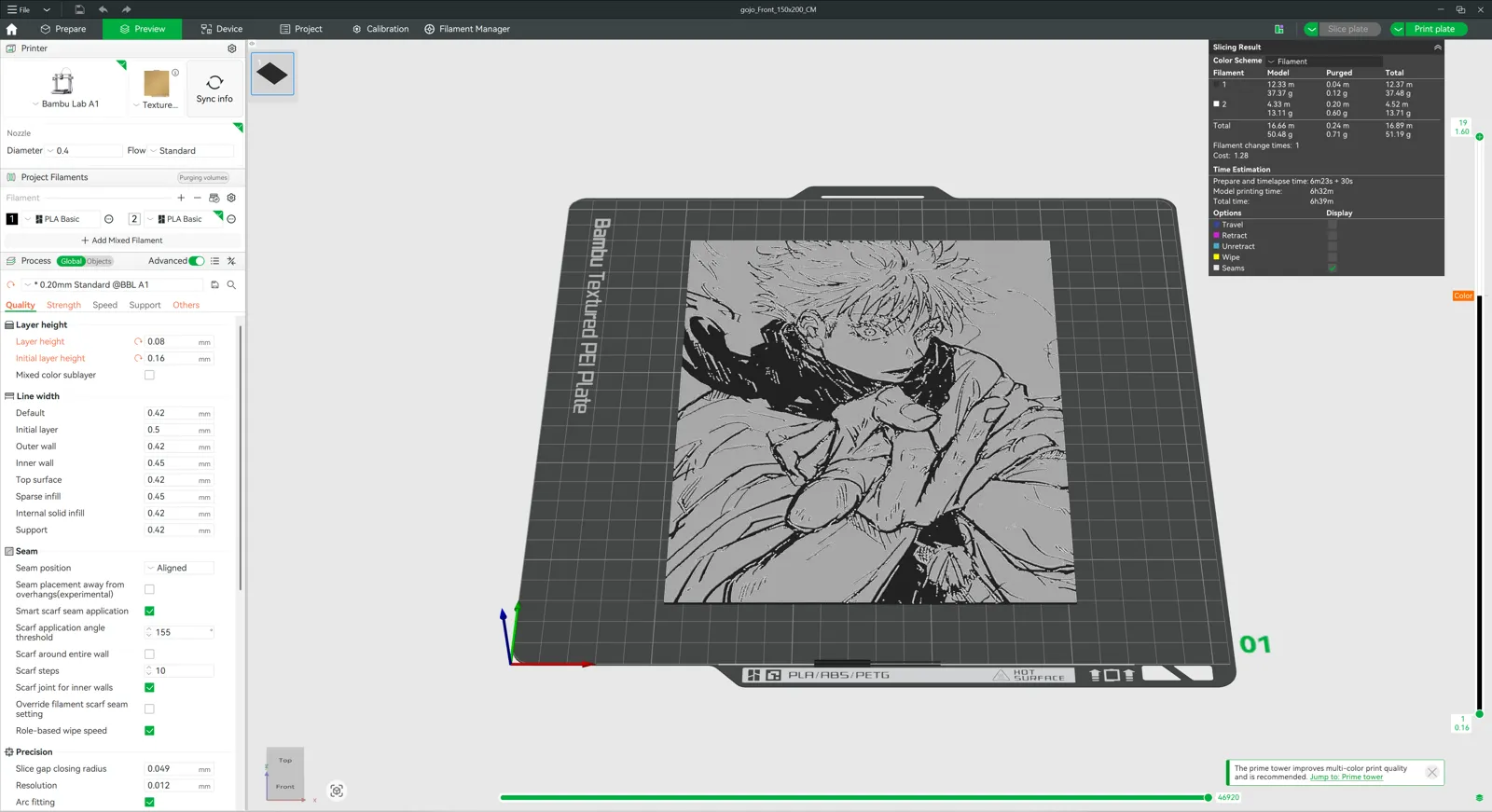The width and height of the screenshot is (1492, 812).
Task: Open the Device tab
Action: tap(222, 29)
